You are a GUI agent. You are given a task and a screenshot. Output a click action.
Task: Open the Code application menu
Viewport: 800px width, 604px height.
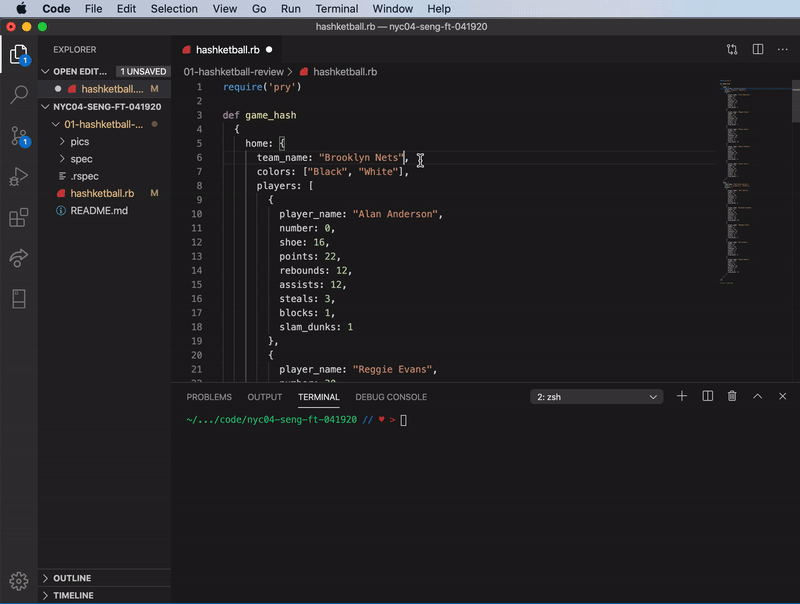[x=56, y=9]
